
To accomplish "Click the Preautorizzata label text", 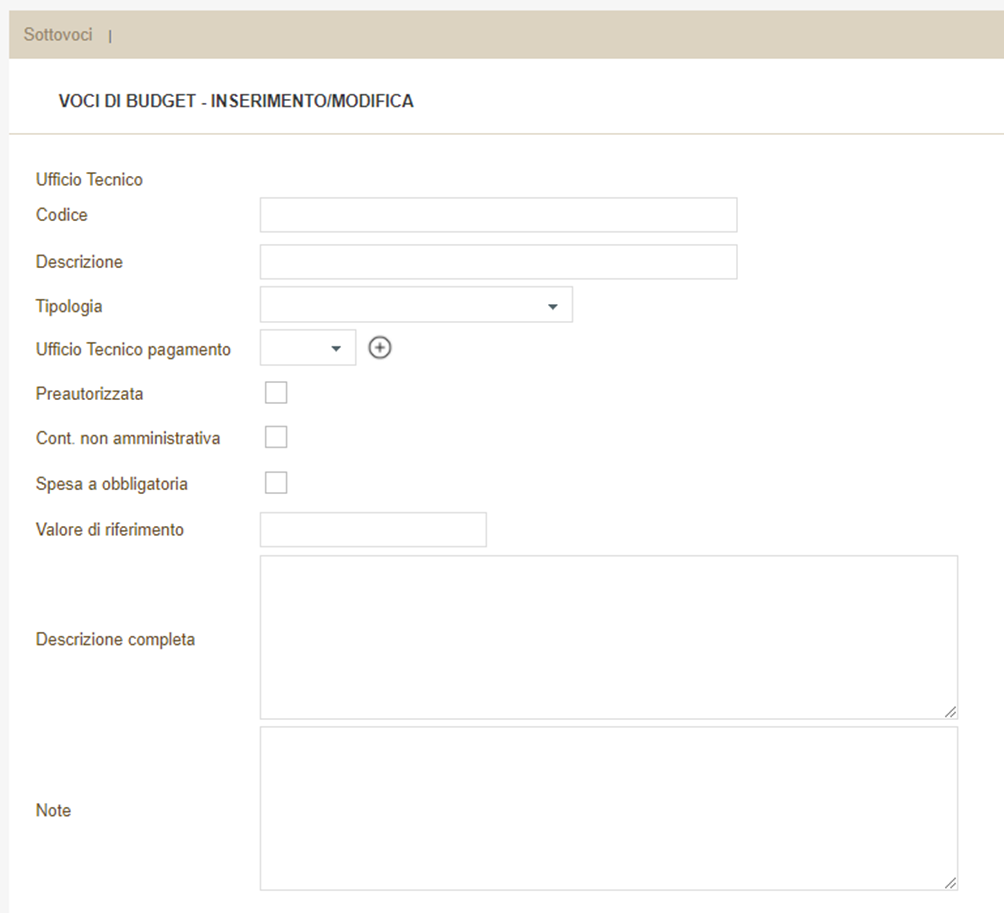I will pyautogui.click(x=90, y=394).
